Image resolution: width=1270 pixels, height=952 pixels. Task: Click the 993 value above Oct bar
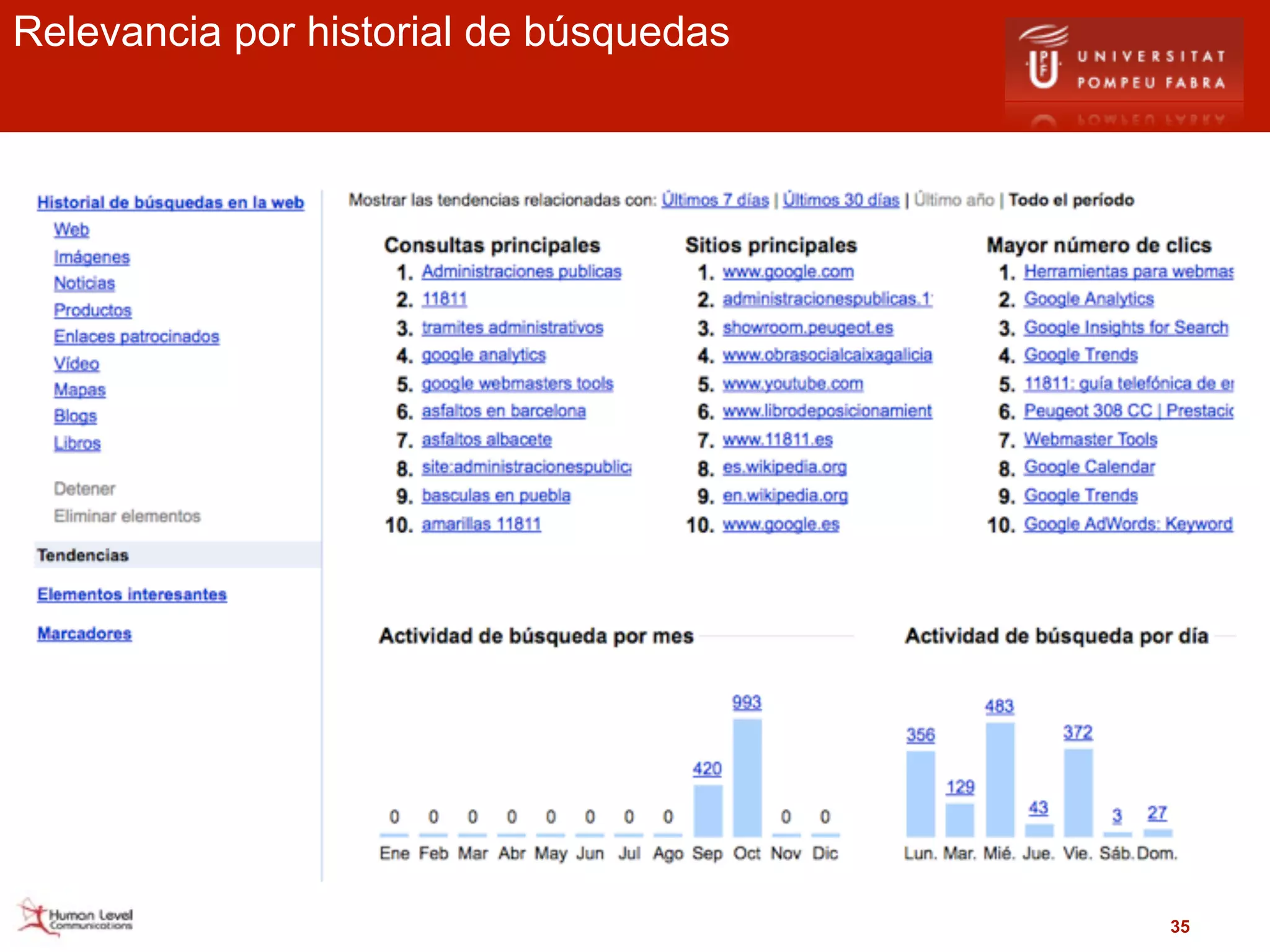(747, 702)
